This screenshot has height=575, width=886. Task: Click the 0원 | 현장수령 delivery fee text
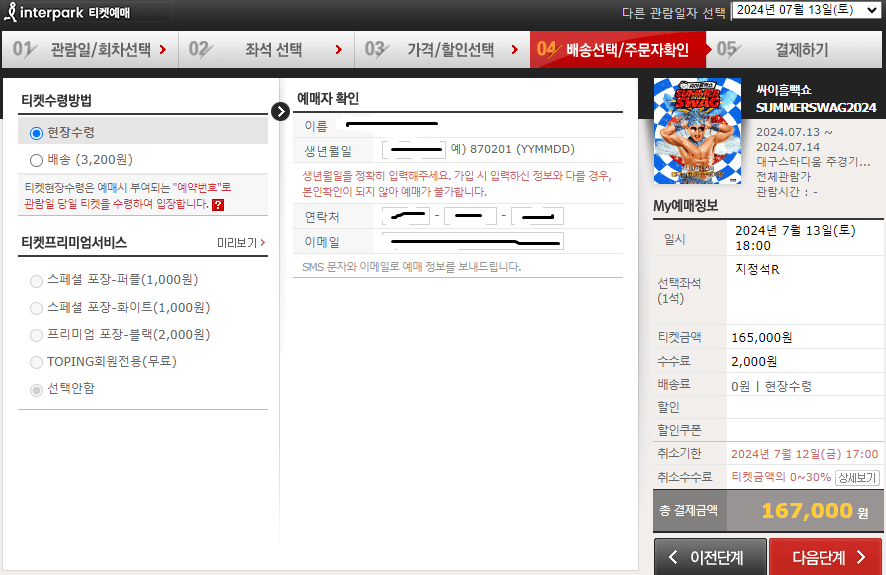click(771, 386)
